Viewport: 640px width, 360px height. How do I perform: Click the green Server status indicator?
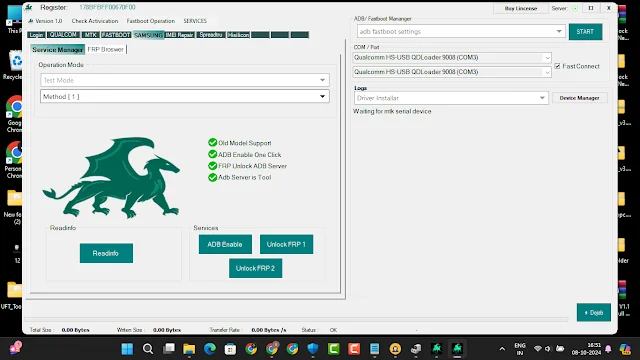[x=575, y=8]
